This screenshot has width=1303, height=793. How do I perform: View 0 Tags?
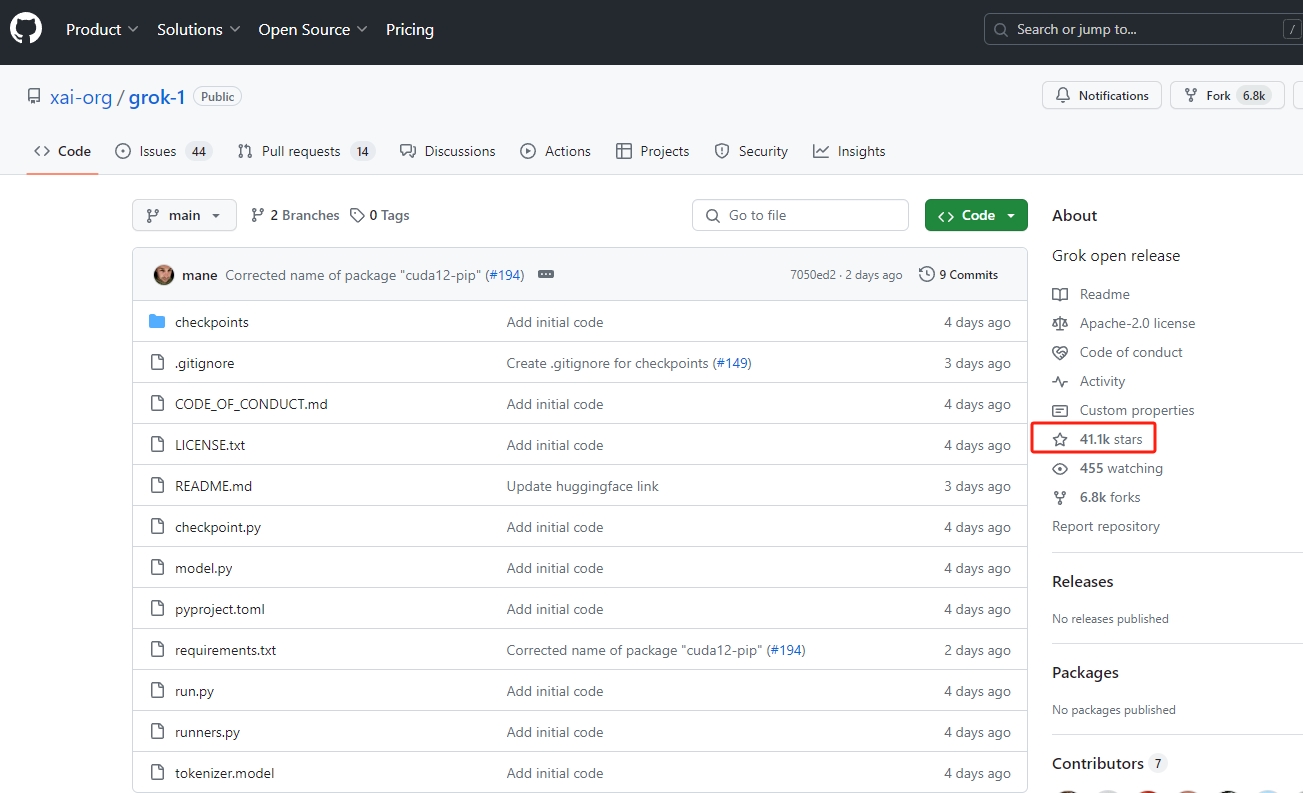pos(380,215)
